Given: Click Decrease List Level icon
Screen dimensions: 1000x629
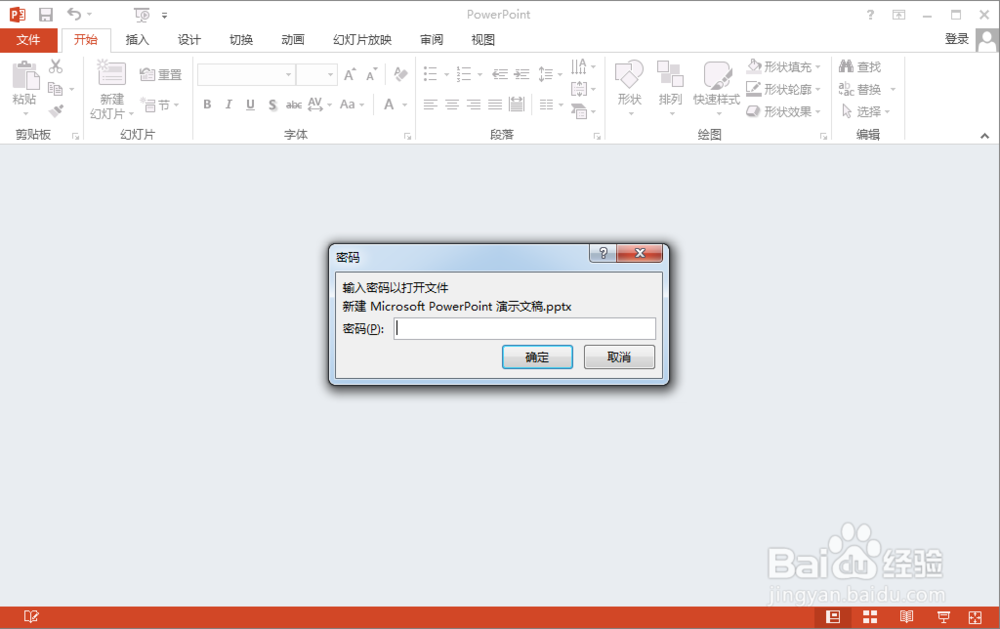Looking at the screenshot, I should 500,74.
